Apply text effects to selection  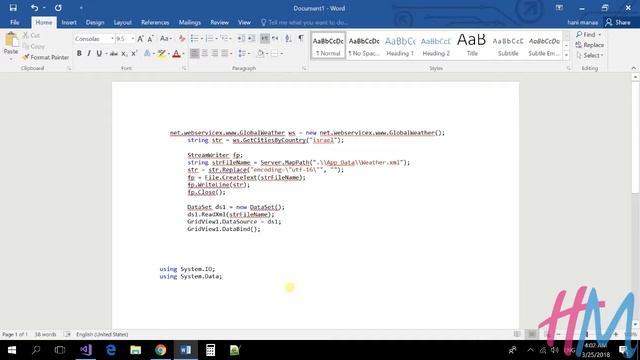click(x=147, y=53)
